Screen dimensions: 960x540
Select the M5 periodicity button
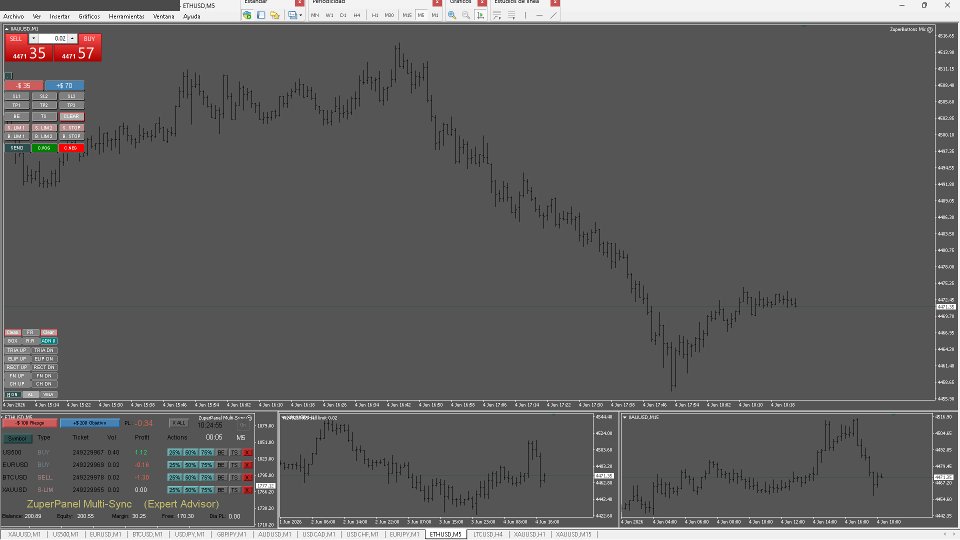coord(421,15)
